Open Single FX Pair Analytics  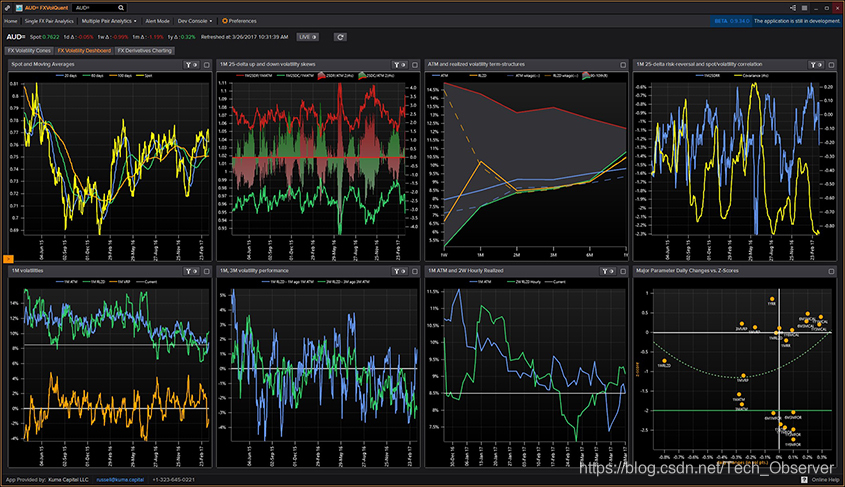49,21
